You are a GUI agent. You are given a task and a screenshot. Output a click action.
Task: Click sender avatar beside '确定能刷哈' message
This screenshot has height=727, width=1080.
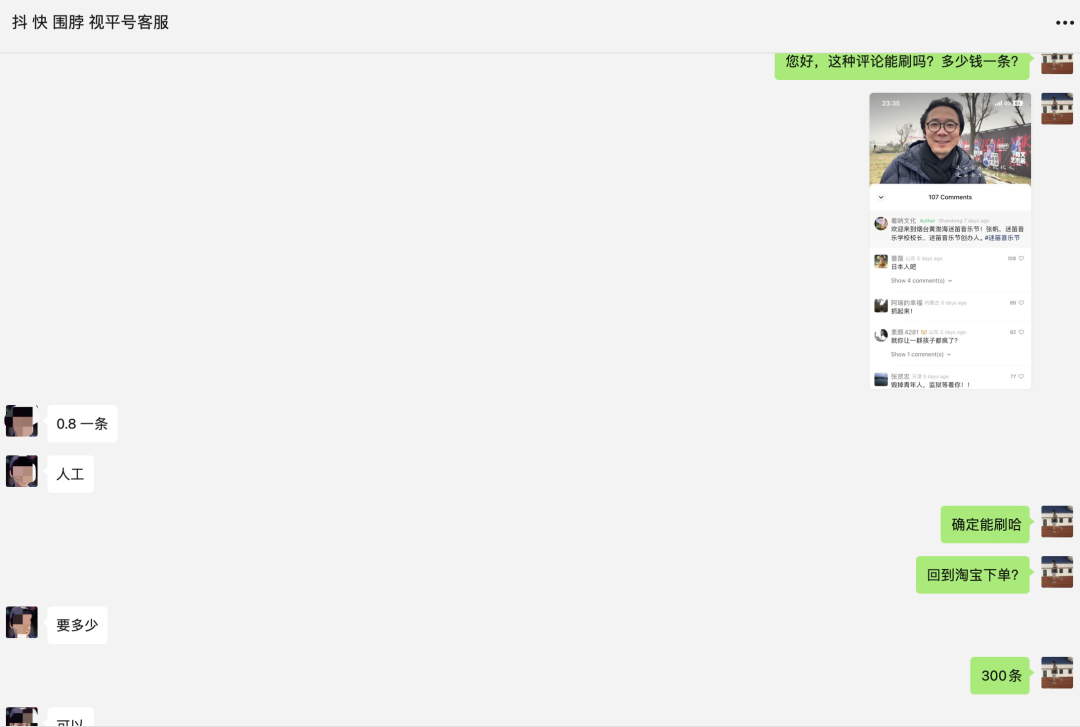point(1057,522)
